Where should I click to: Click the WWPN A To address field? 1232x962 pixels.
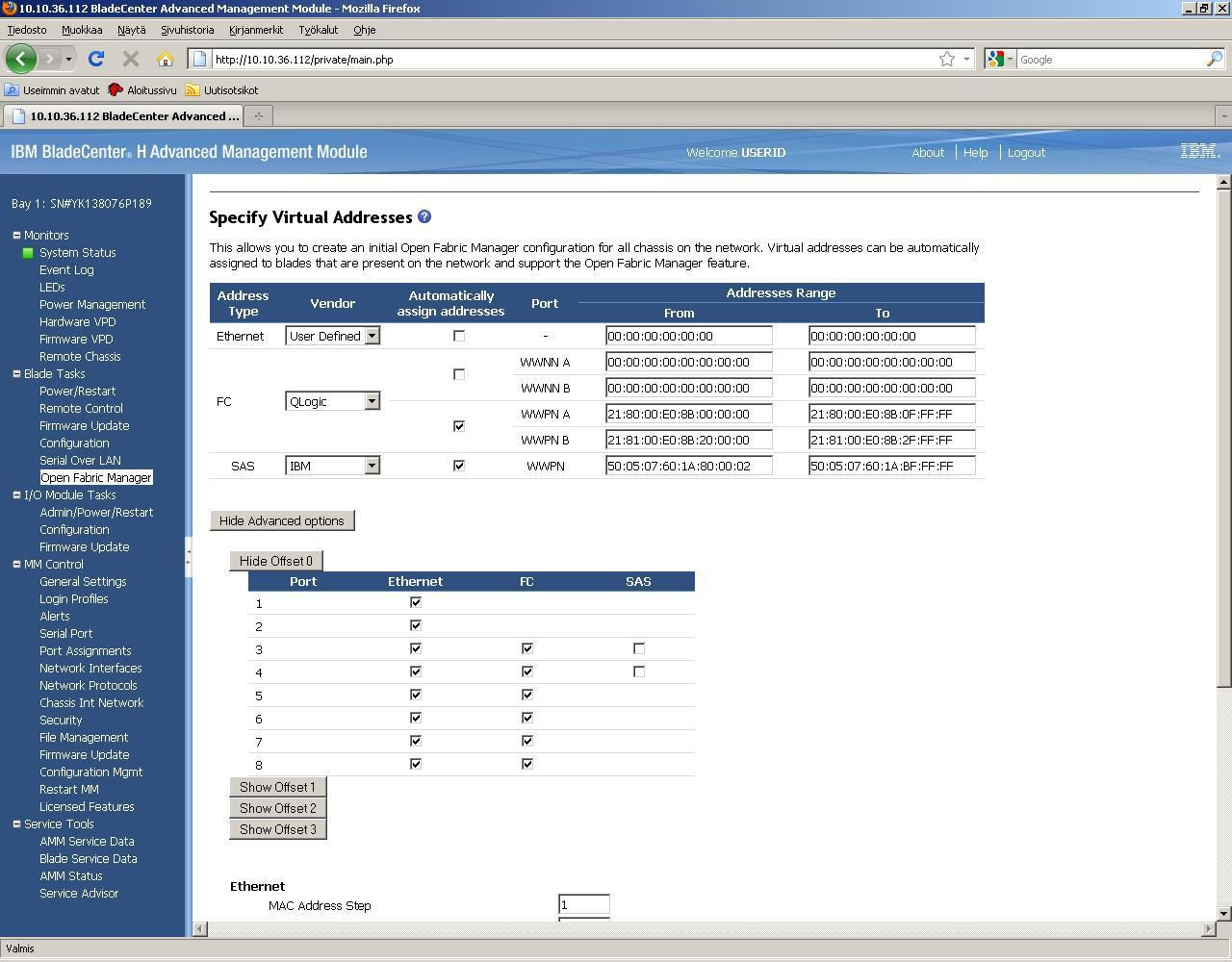[x=892, y=414]
